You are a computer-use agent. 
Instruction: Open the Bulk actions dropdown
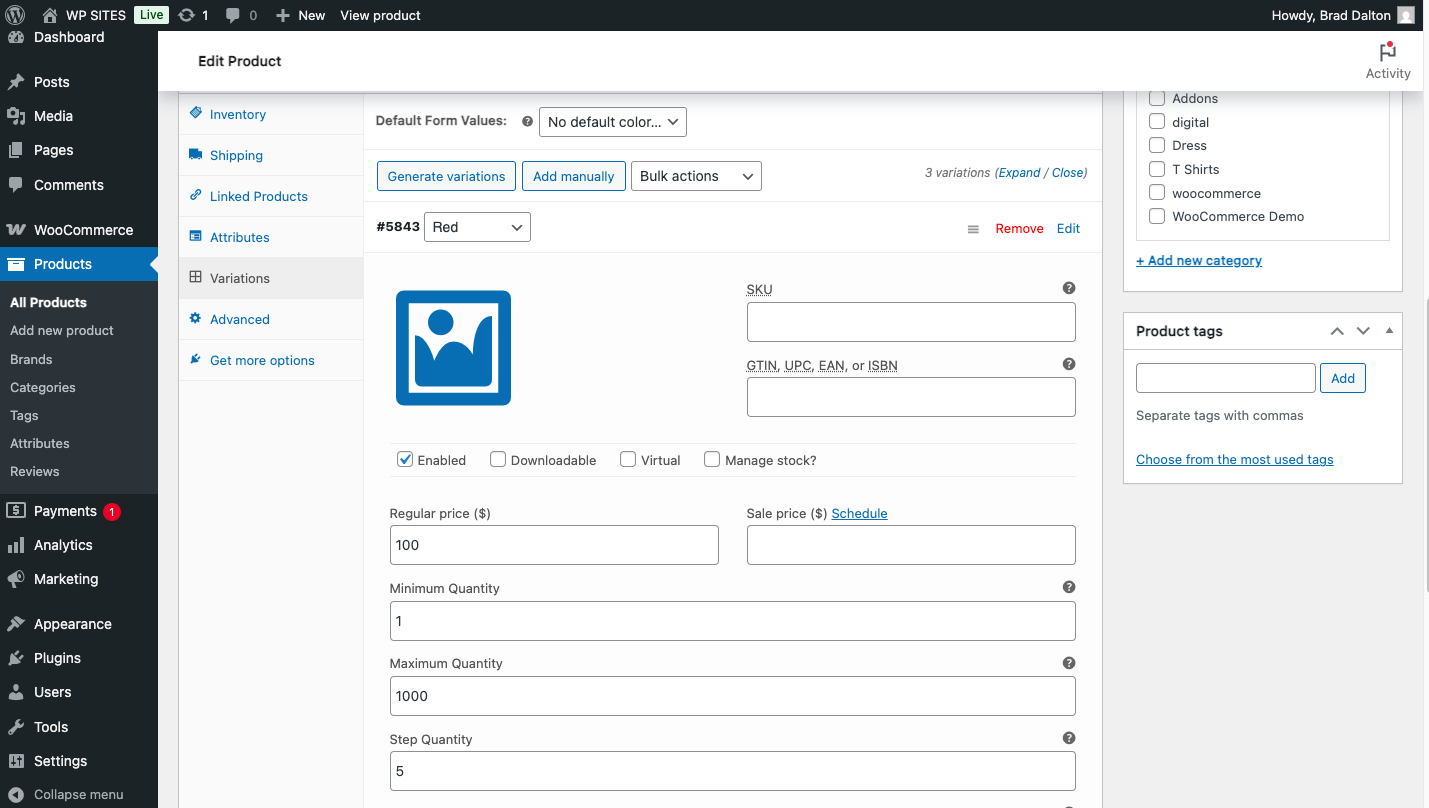click(695, 176)
